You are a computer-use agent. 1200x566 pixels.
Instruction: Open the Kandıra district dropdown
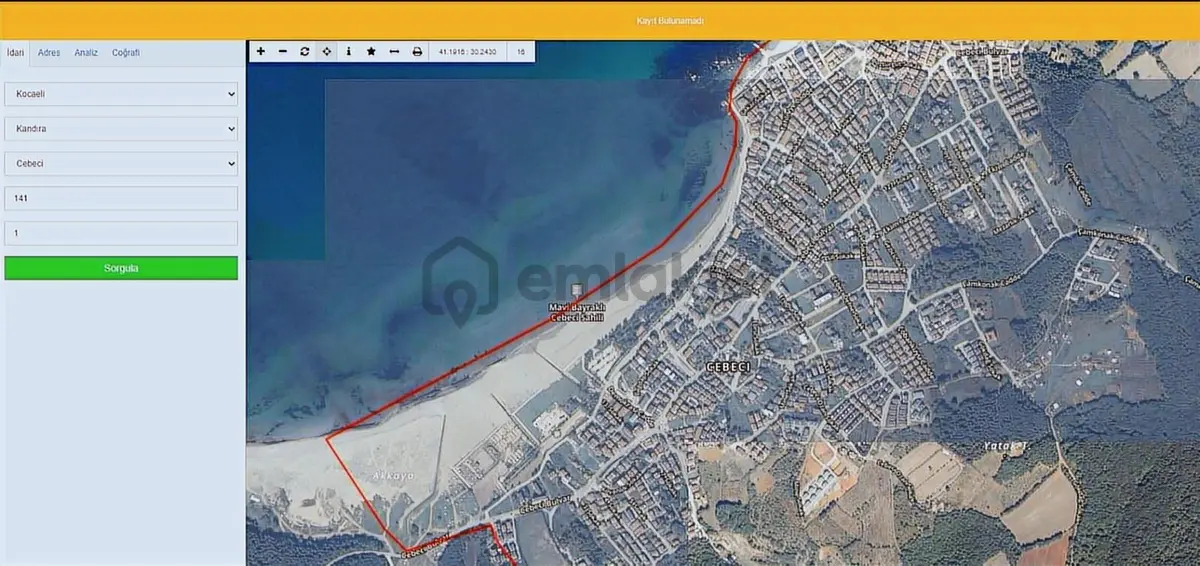pos(121,129)
